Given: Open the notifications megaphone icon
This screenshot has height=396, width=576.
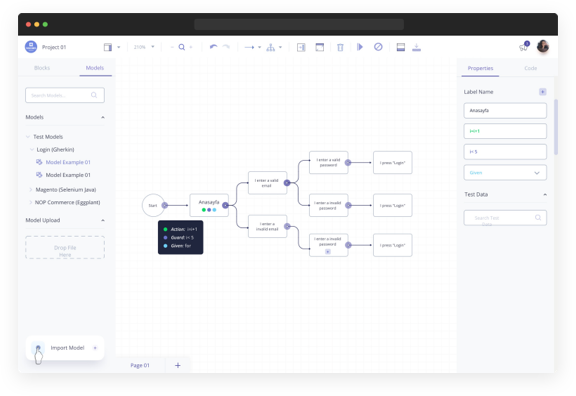Looking at the screenshot, I should 523,47.
